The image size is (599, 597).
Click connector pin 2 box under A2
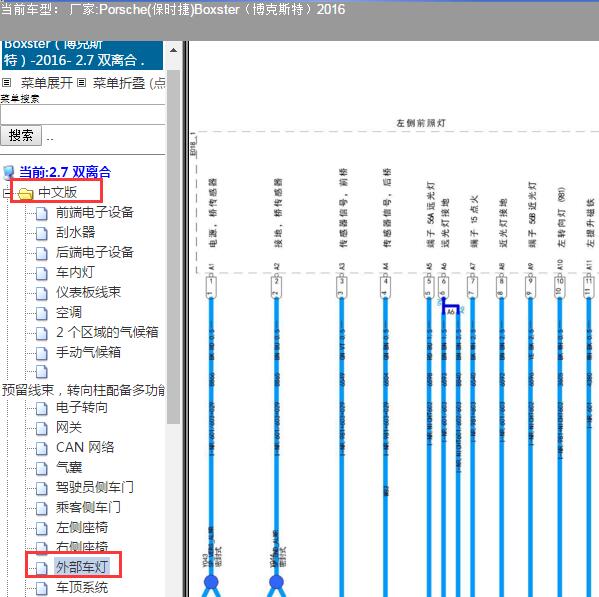click(277, 286)
